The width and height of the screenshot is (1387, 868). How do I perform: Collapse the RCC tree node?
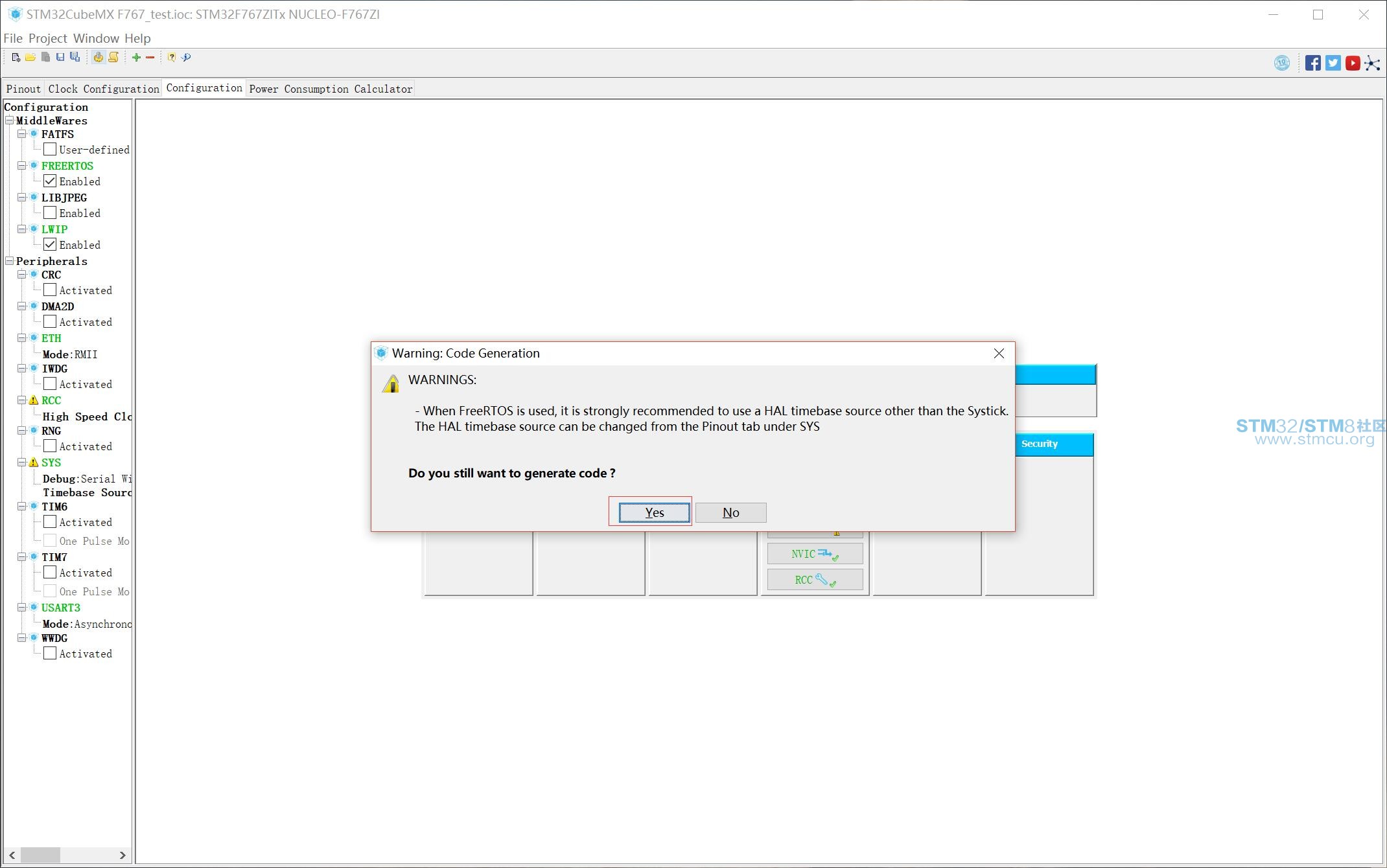click(x=21, y=400)
